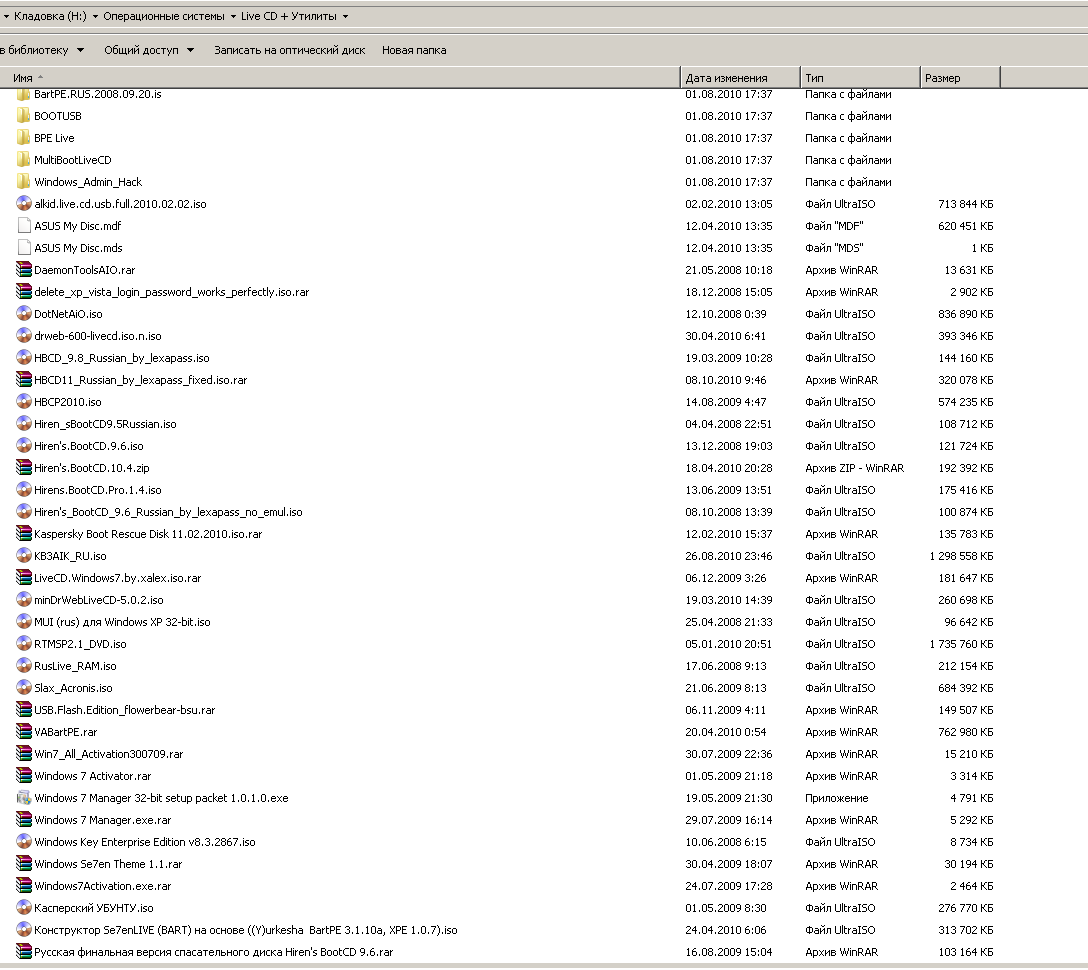Click the Live CD + Утилиты breadcrumb segment

coord(289,16)
